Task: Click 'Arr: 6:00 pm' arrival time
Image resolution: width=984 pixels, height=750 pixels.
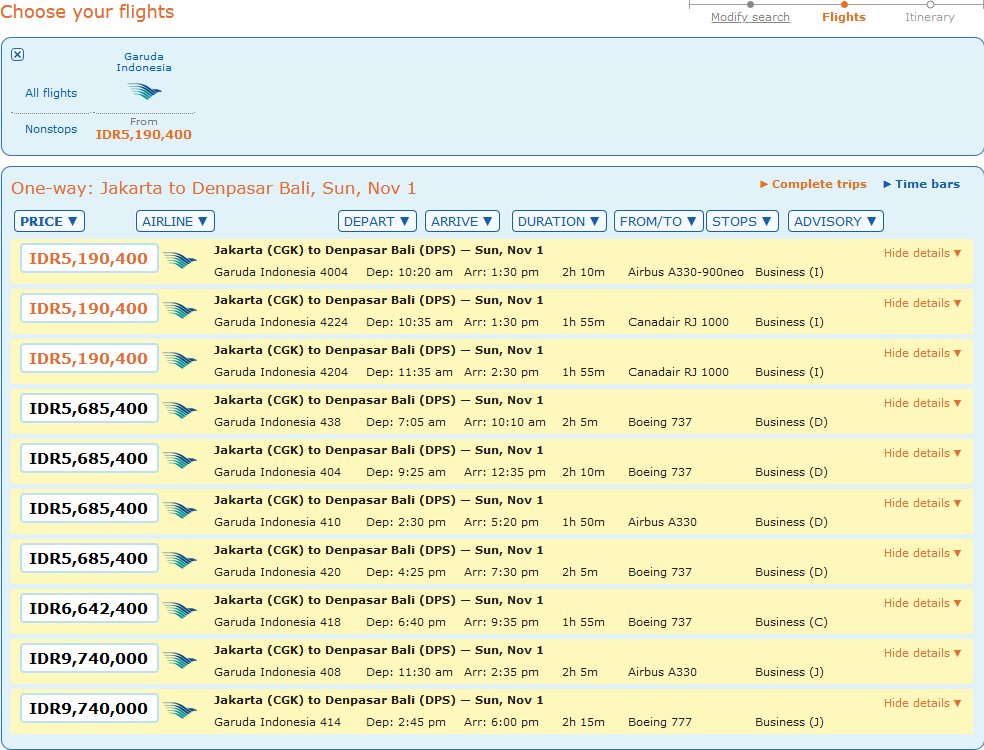Action: point(501,722)
